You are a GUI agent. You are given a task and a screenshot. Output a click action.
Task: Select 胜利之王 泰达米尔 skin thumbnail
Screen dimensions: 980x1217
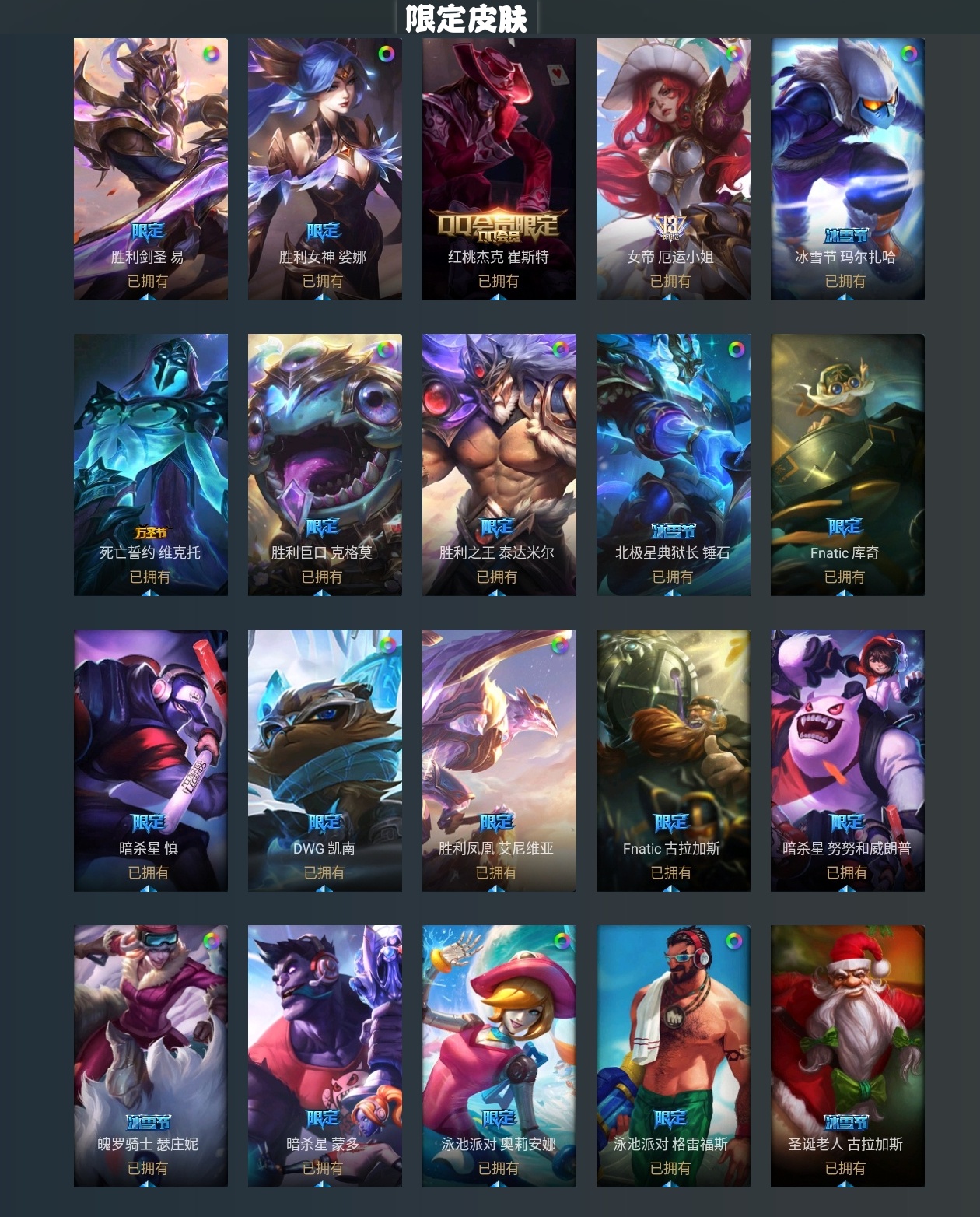[499, 465]
